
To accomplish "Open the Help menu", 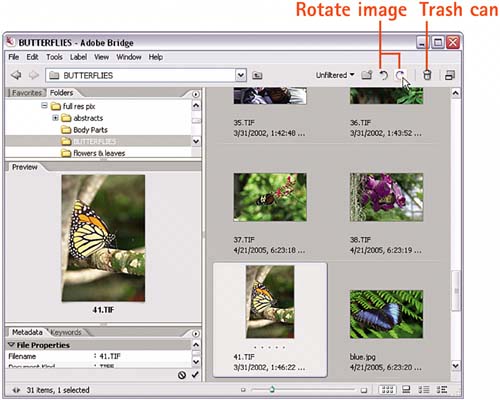I will coord(156,57).
